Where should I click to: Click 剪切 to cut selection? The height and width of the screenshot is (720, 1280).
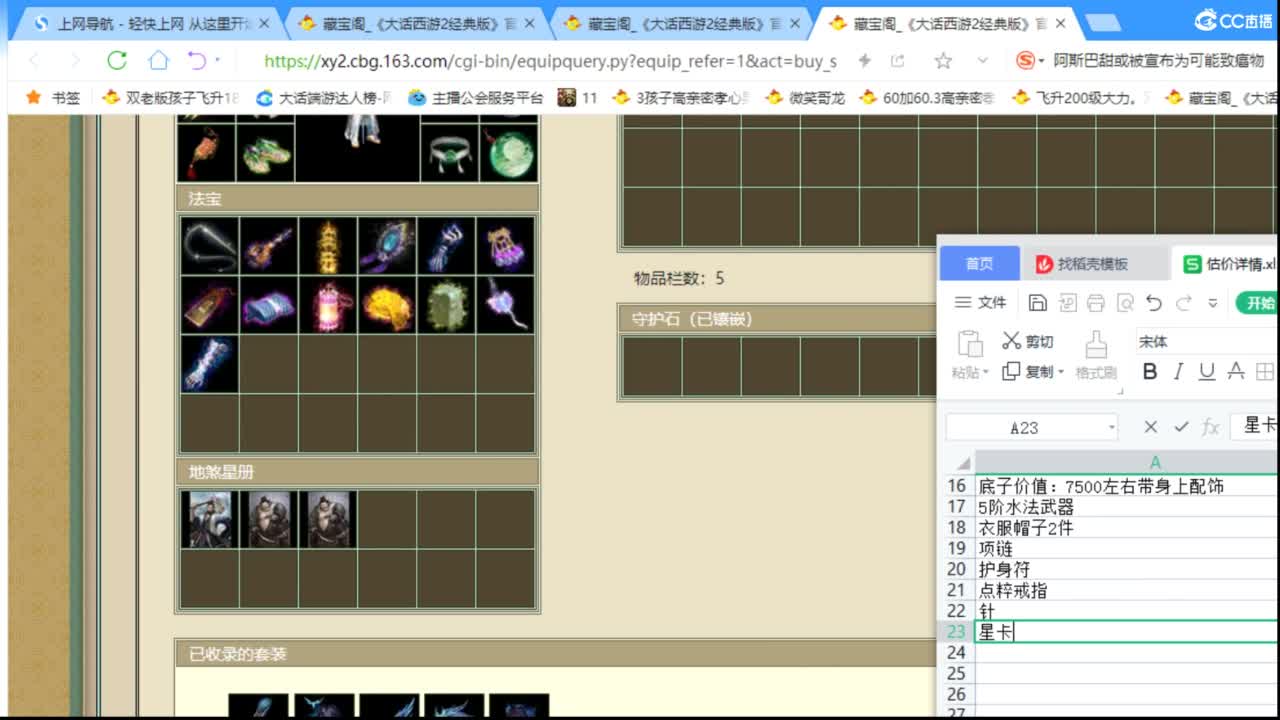tap(1028, 341)
